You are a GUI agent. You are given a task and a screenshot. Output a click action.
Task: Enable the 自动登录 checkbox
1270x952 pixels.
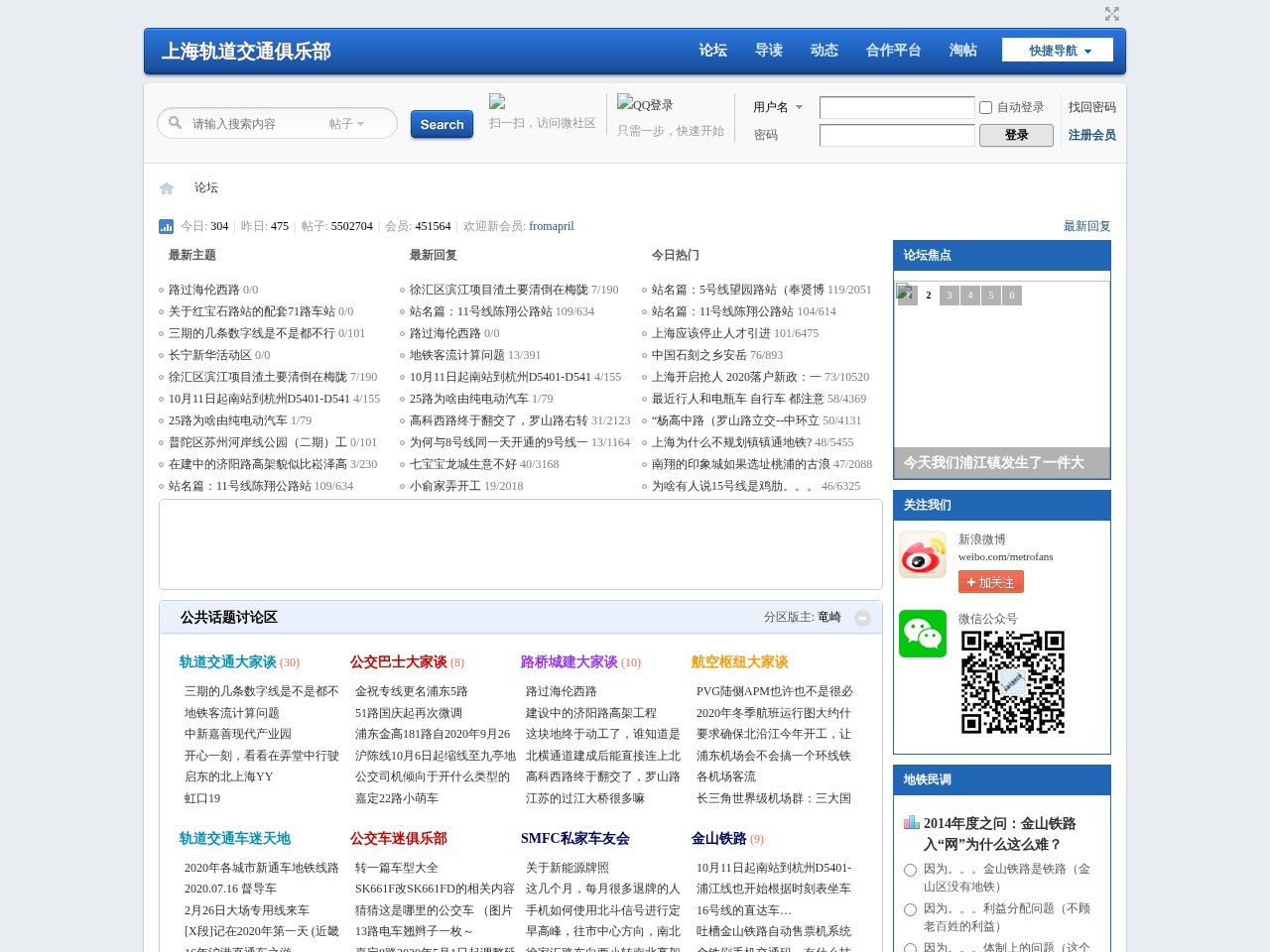[x=984, y=107]
